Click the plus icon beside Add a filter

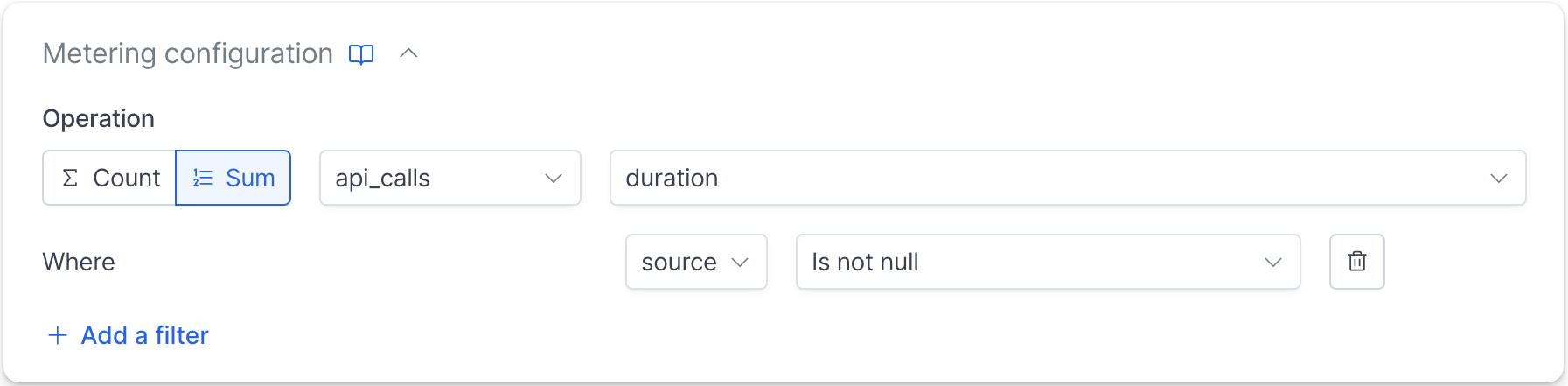(58, 335)
